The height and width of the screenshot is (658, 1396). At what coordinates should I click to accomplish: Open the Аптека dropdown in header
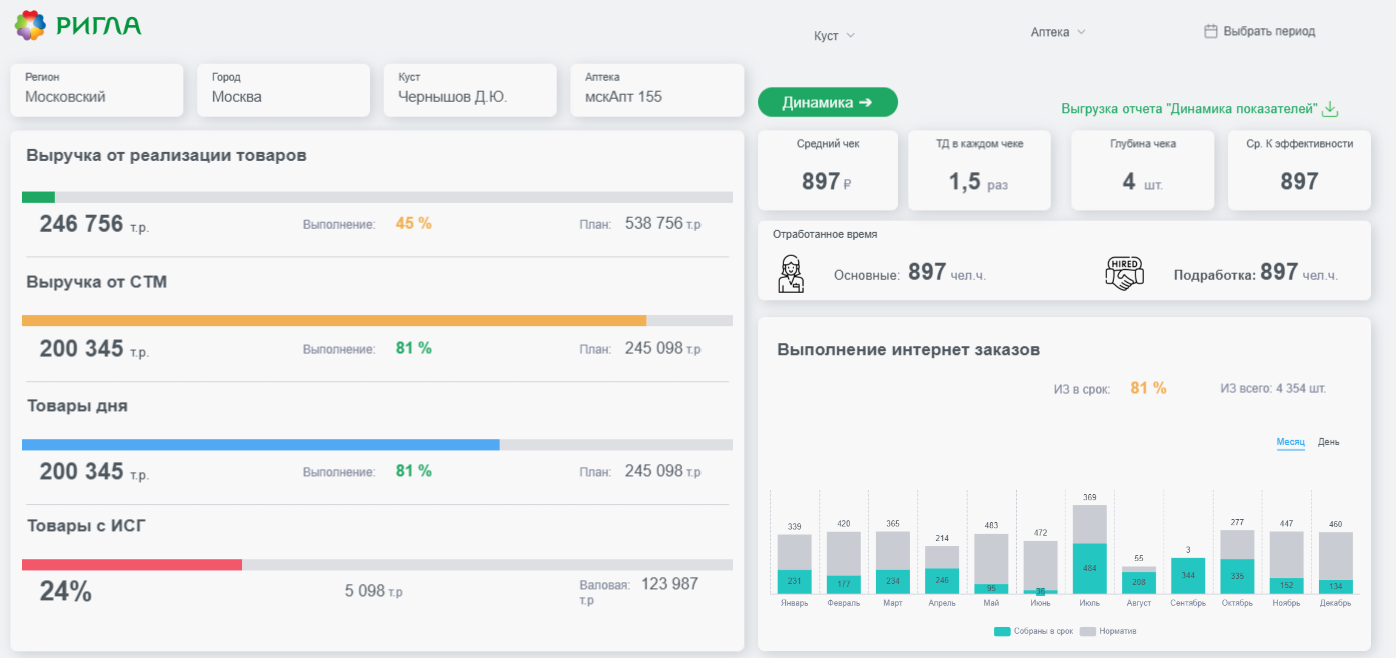tap(1058, 32)
